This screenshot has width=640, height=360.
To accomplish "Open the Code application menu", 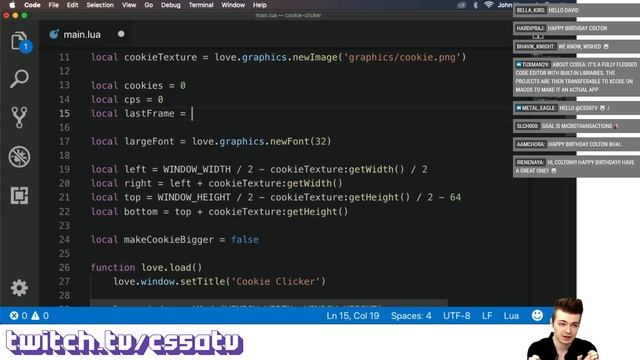I will pos(32,5).
